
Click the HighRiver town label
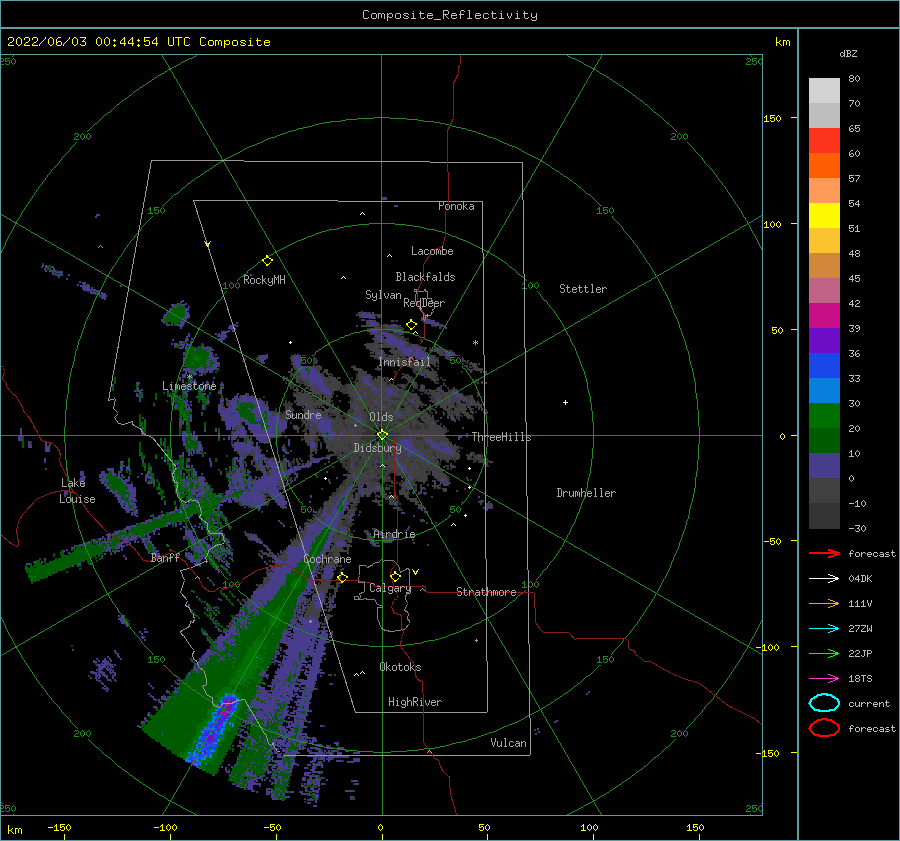415,702
